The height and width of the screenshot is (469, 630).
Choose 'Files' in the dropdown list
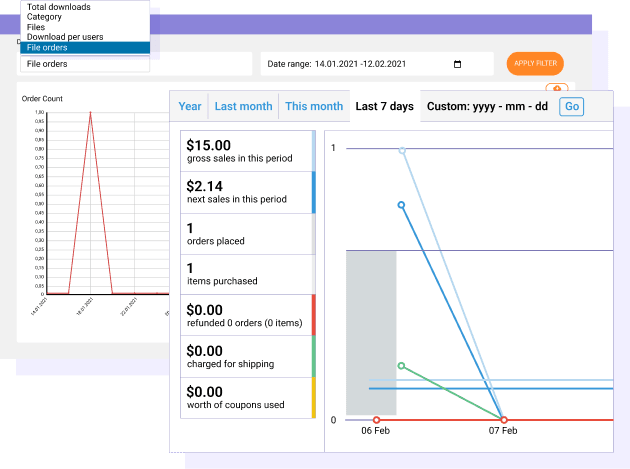tap(36, 27)
